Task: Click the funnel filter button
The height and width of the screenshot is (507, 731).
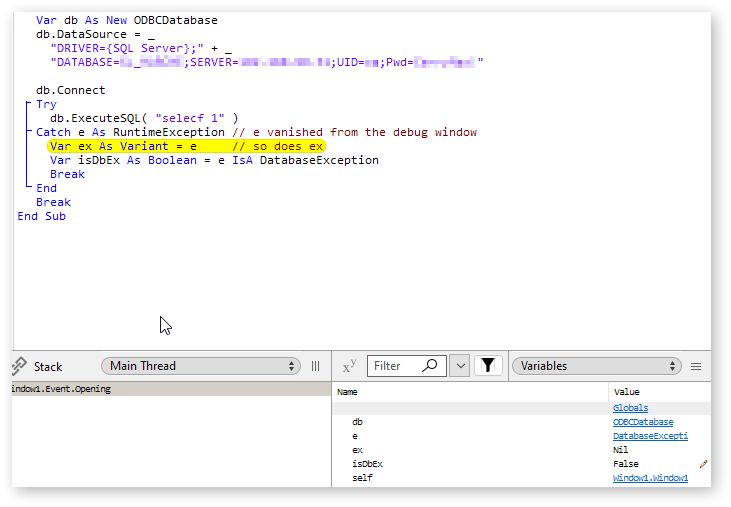Action: tap(487, 366)
